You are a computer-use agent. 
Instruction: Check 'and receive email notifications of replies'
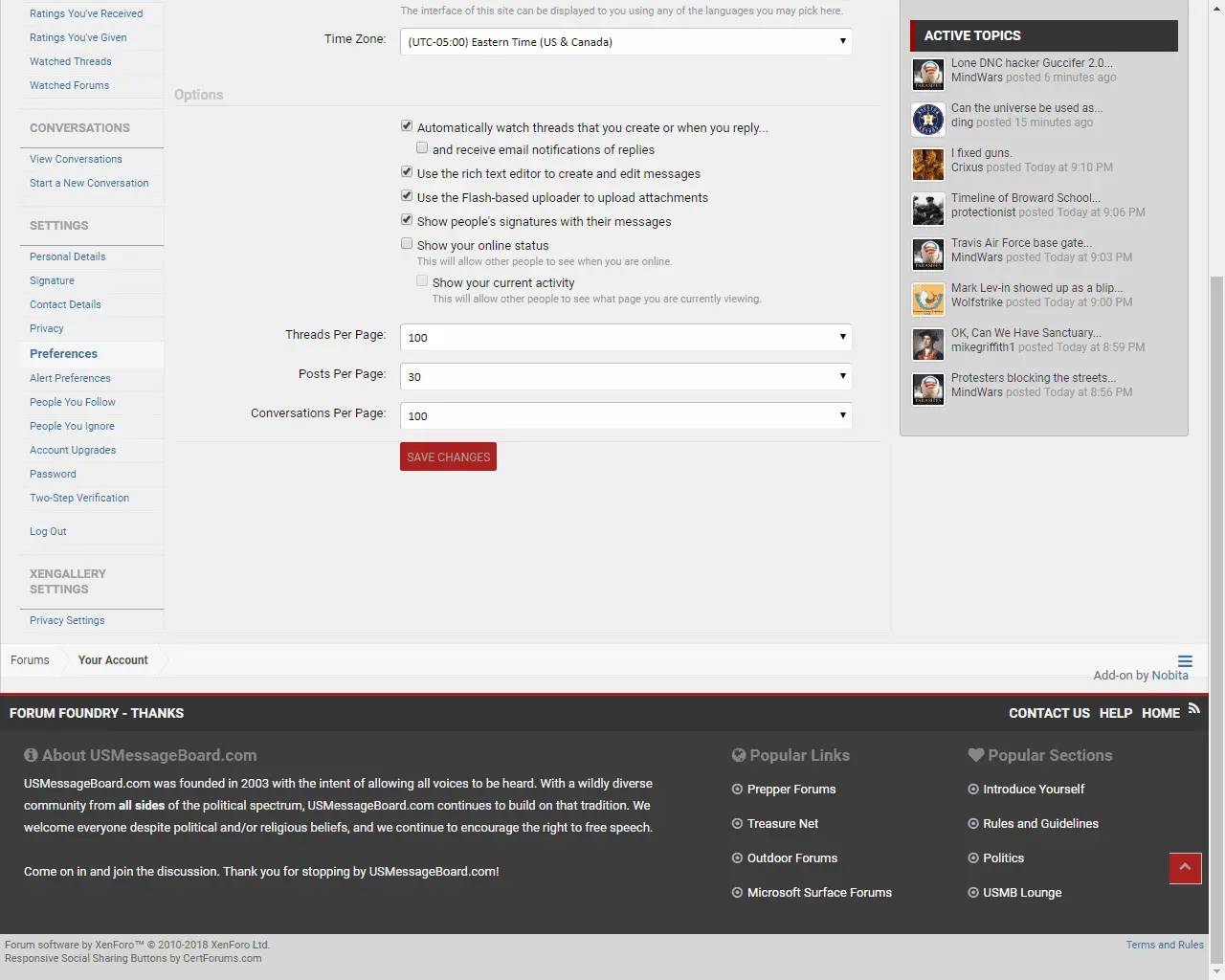pyautogui.click(x=422, y=148)
